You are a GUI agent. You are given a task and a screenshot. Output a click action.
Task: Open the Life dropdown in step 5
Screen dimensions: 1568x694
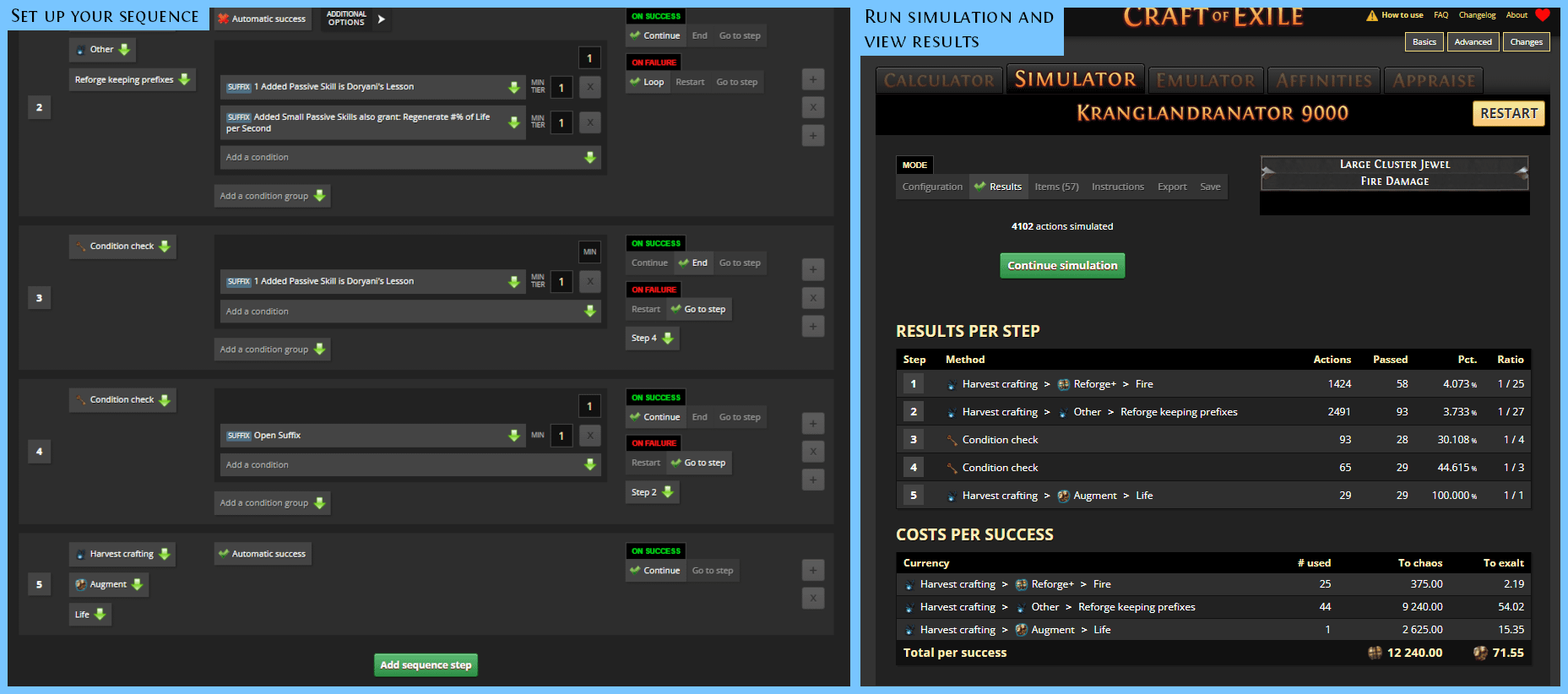90,615
